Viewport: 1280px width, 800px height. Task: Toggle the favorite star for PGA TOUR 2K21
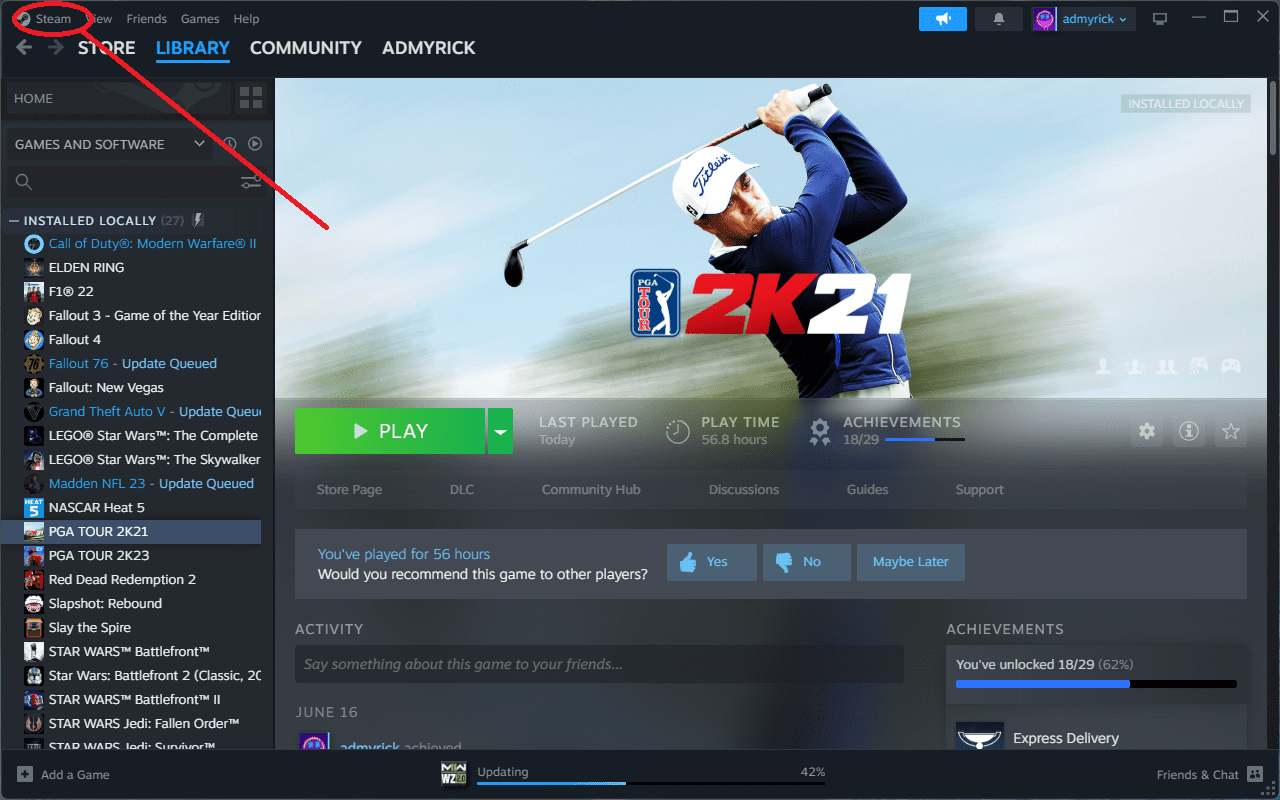(x=1231, y=432)
